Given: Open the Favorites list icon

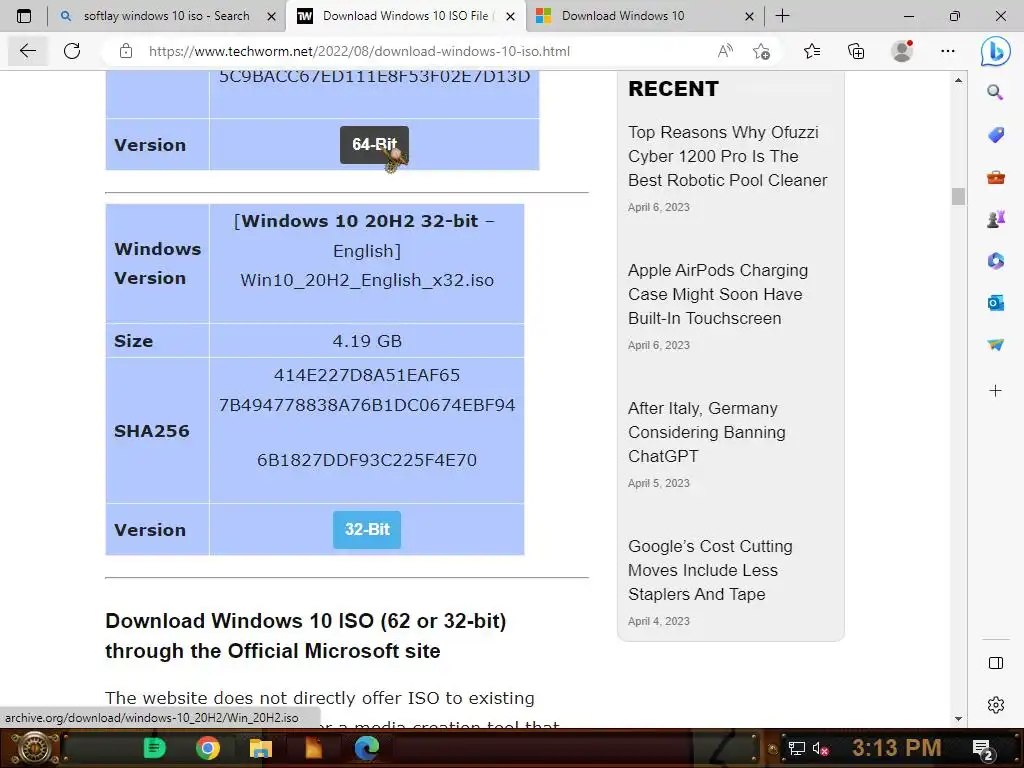Looking at the screenshot, I should click(x=812, y=51).
